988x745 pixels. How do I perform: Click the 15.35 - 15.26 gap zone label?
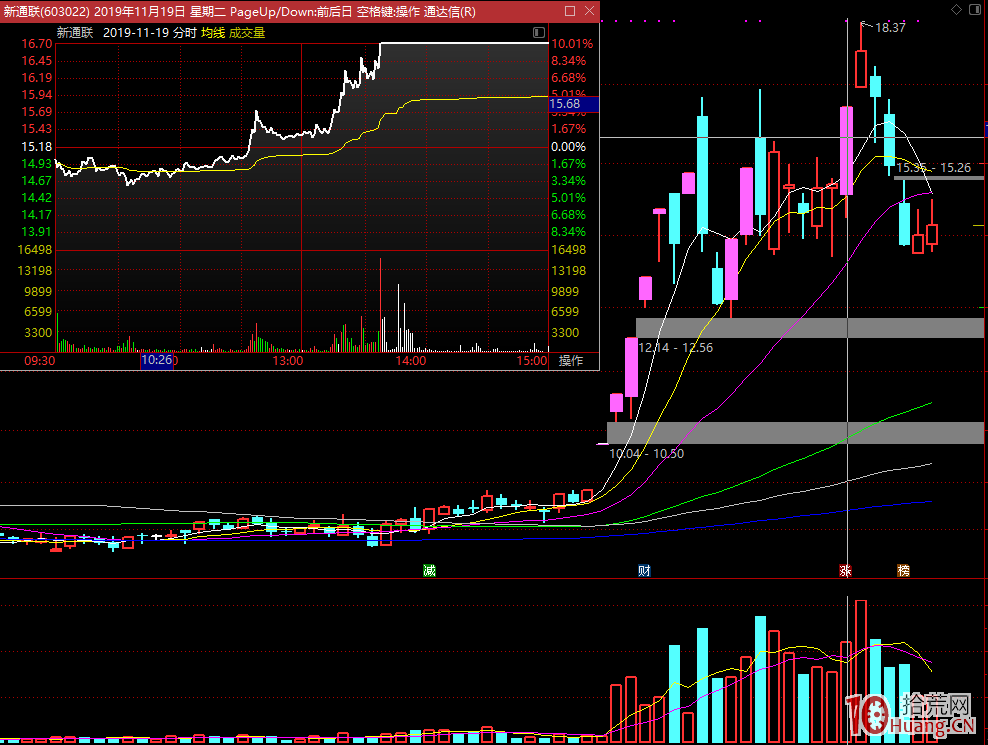(932, 168)
